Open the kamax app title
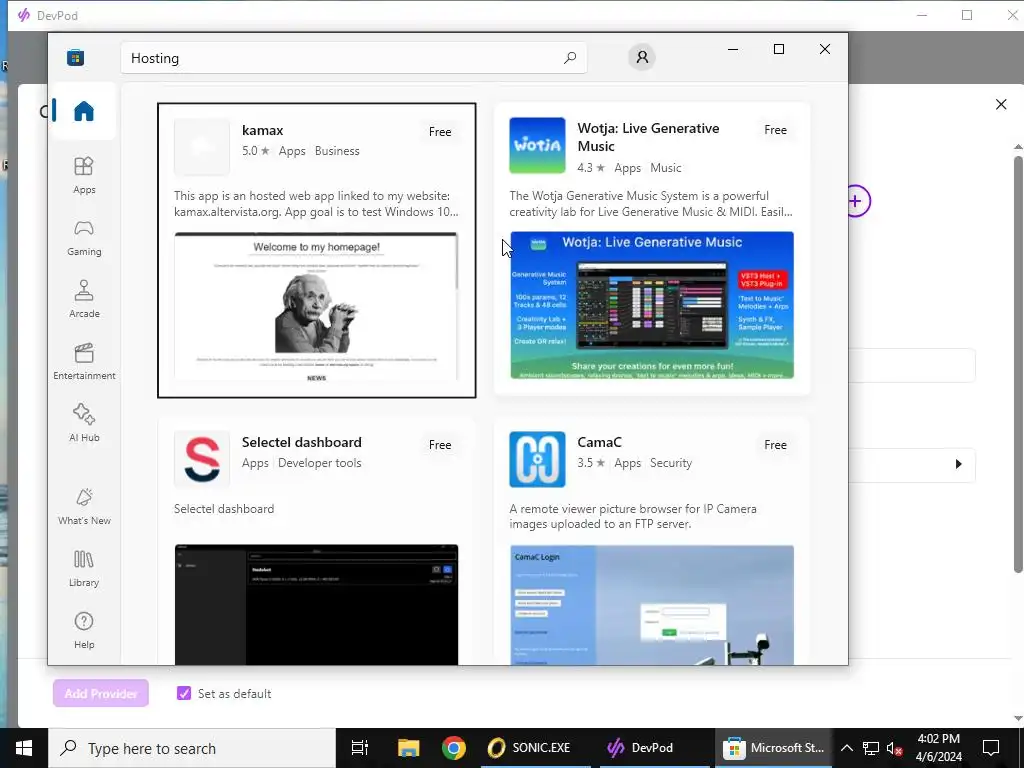Viewport: 1024px width, 768px height. coord(263,131)
